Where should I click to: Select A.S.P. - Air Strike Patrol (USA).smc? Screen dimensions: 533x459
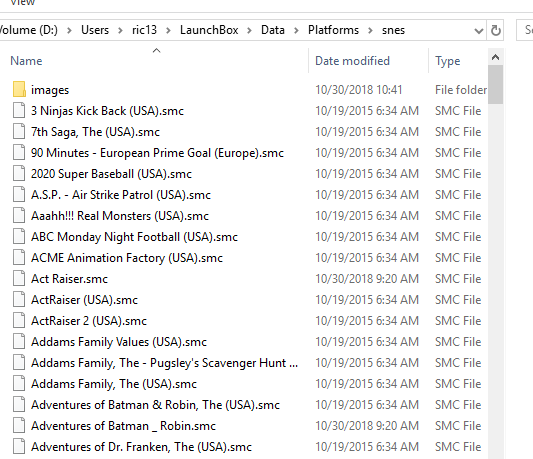coord(121,195)
